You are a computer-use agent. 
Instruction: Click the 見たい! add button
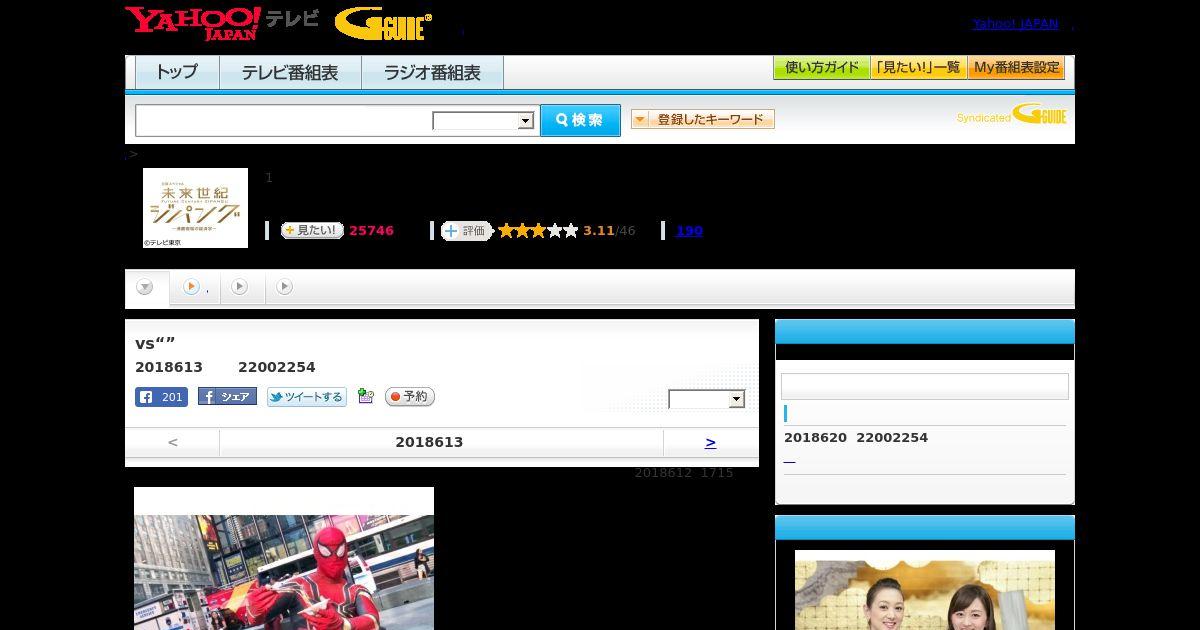point(312,230)
